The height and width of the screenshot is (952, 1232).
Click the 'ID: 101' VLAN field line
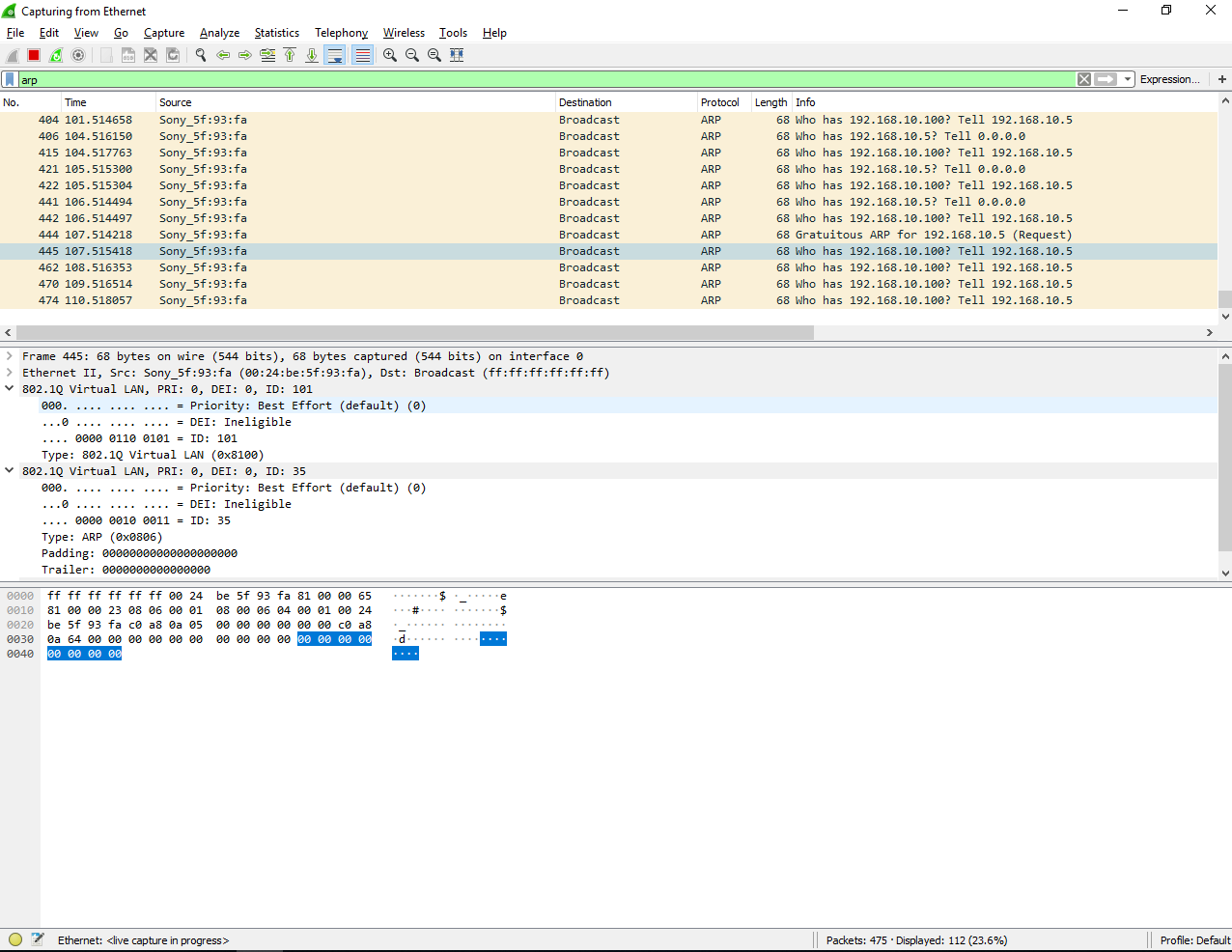point(139,438)
